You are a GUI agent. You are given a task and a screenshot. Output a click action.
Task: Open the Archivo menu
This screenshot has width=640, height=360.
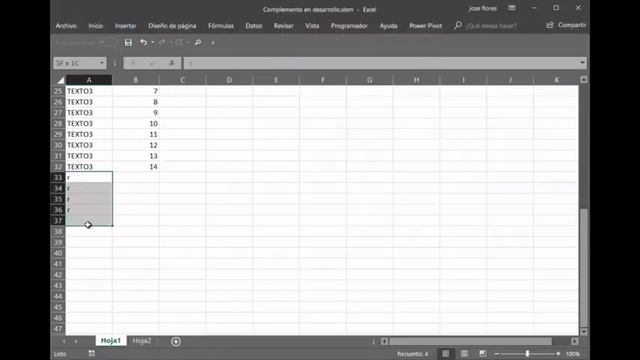coord(66,26)
